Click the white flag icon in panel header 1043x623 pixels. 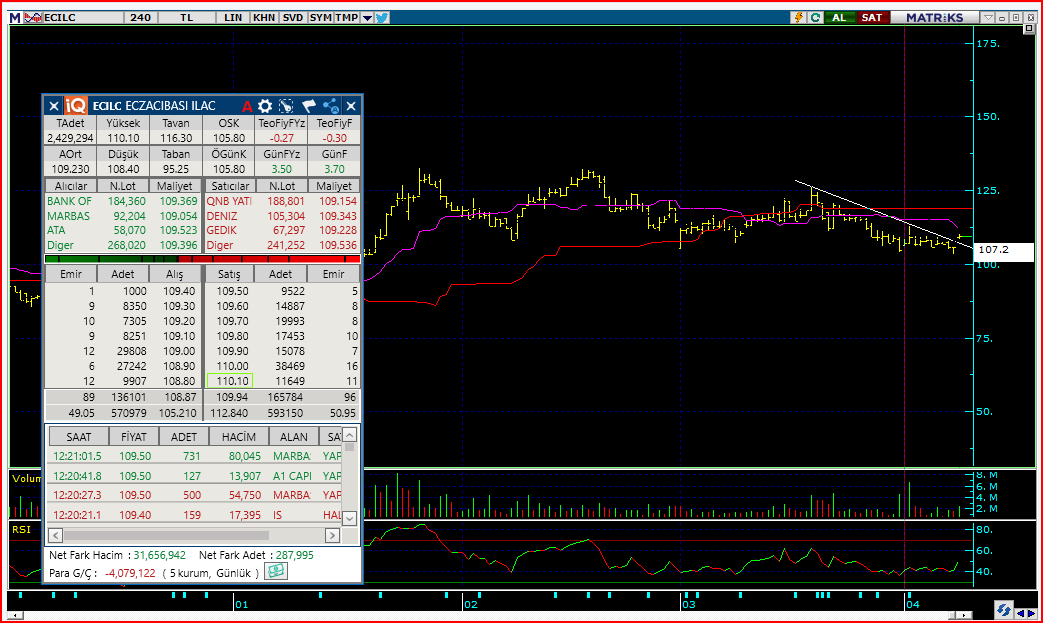[308, 106]
